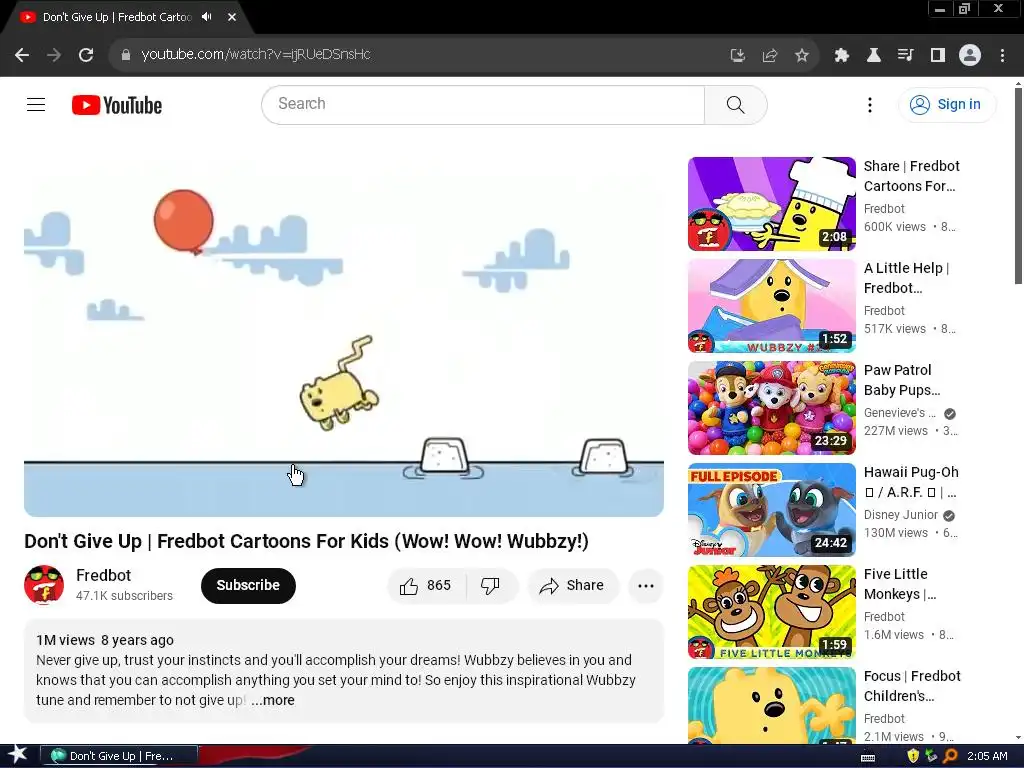
Task: Dislike the video with thumbs down
Action: [x=490, y=586]
